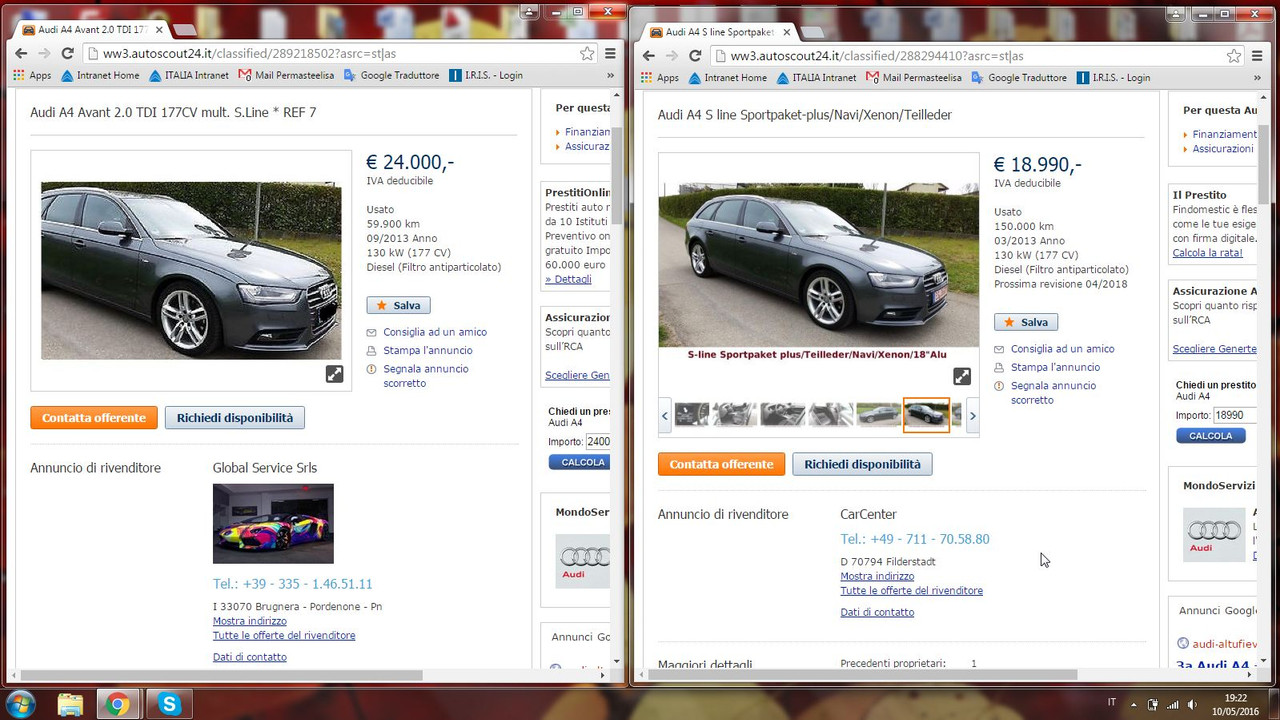Click Mostra indirizzo under CarCenter
The width and height of the screenshot is (1280, 720).
[x=877, y=576]
